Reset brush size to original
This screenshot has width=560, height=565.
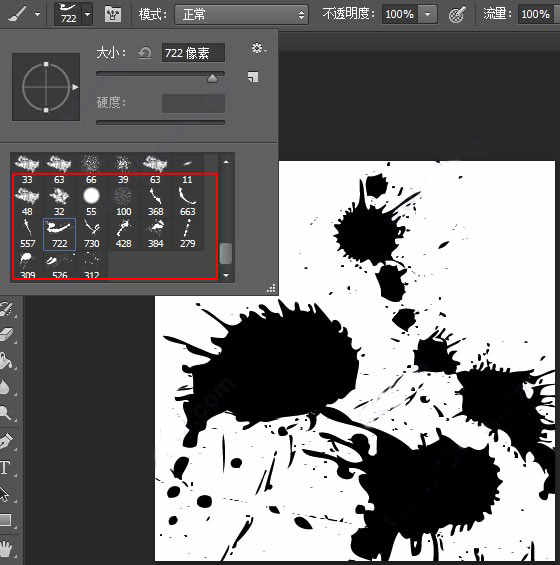pos(145,53)
